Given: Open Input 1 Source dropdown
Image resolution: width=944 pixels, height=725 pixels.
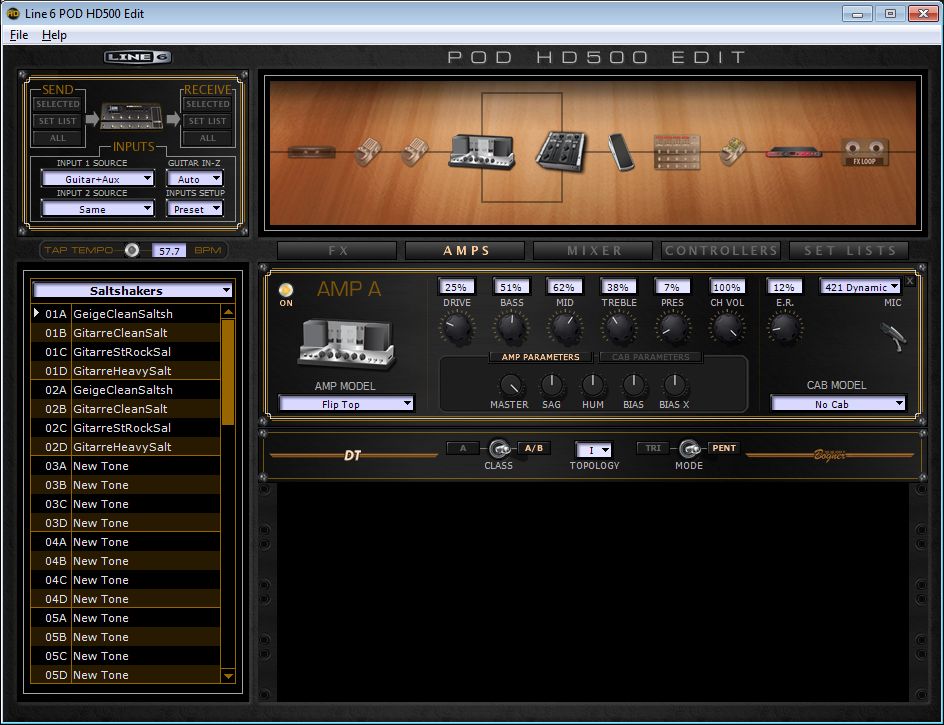Looking at the screenshot, I should (x=98, y=179).
